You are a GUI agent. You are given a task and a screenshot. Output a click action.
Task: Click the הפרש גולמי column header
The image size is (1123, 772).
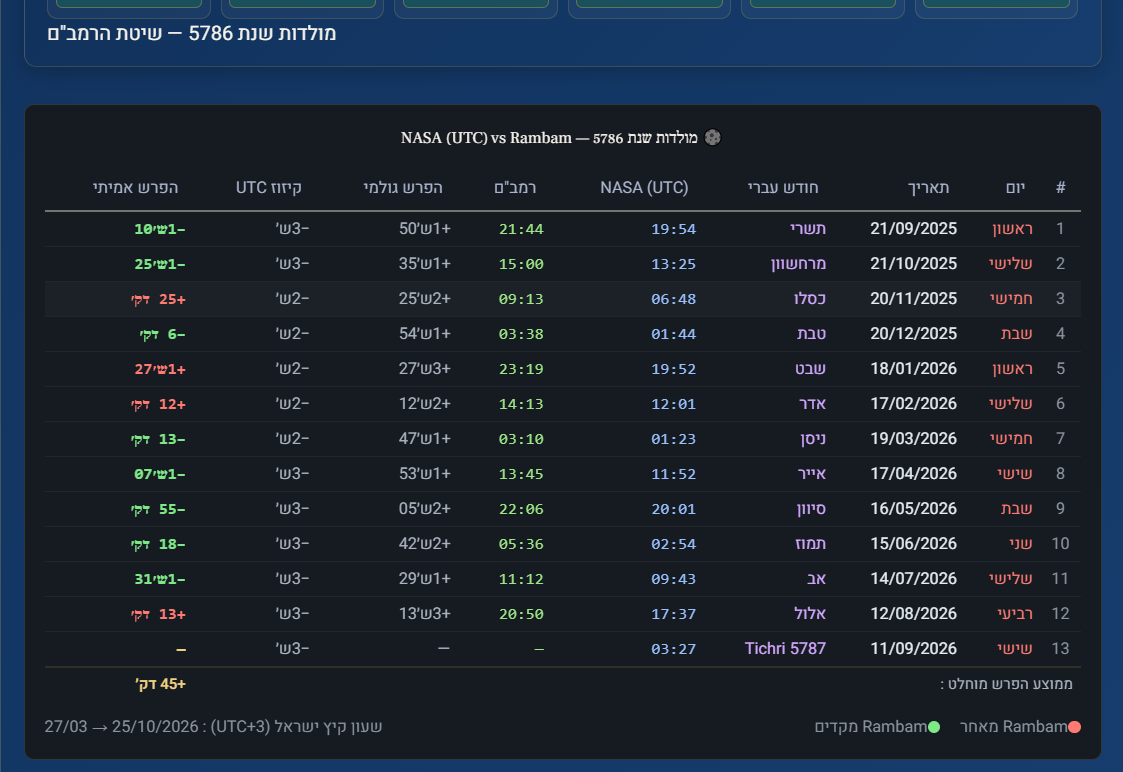(403, 188)
